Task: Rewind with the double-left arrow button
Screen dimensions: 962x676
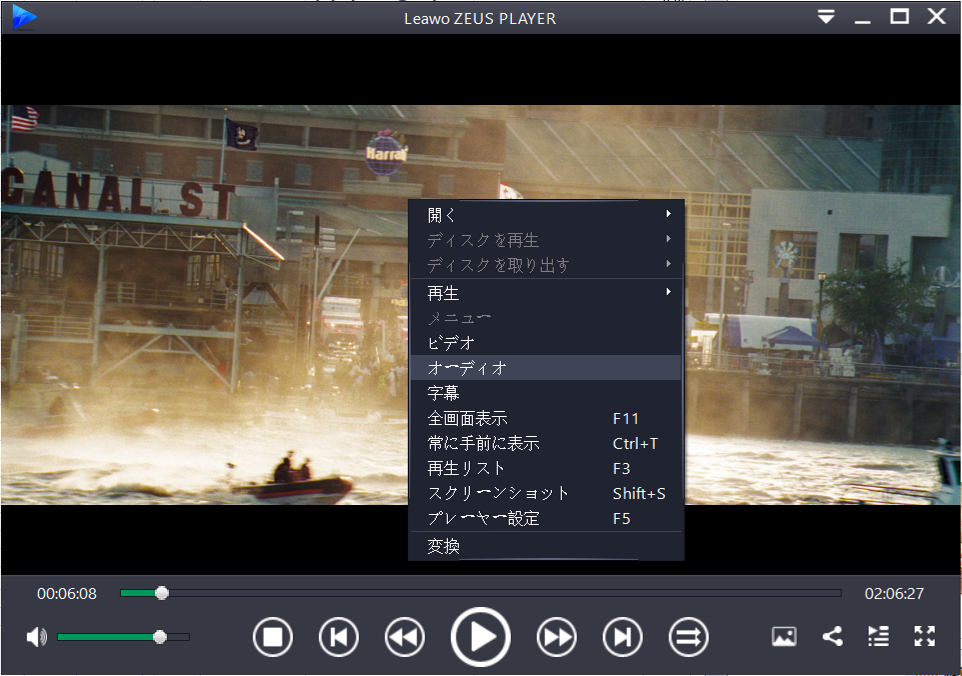Action: (404, 637)
